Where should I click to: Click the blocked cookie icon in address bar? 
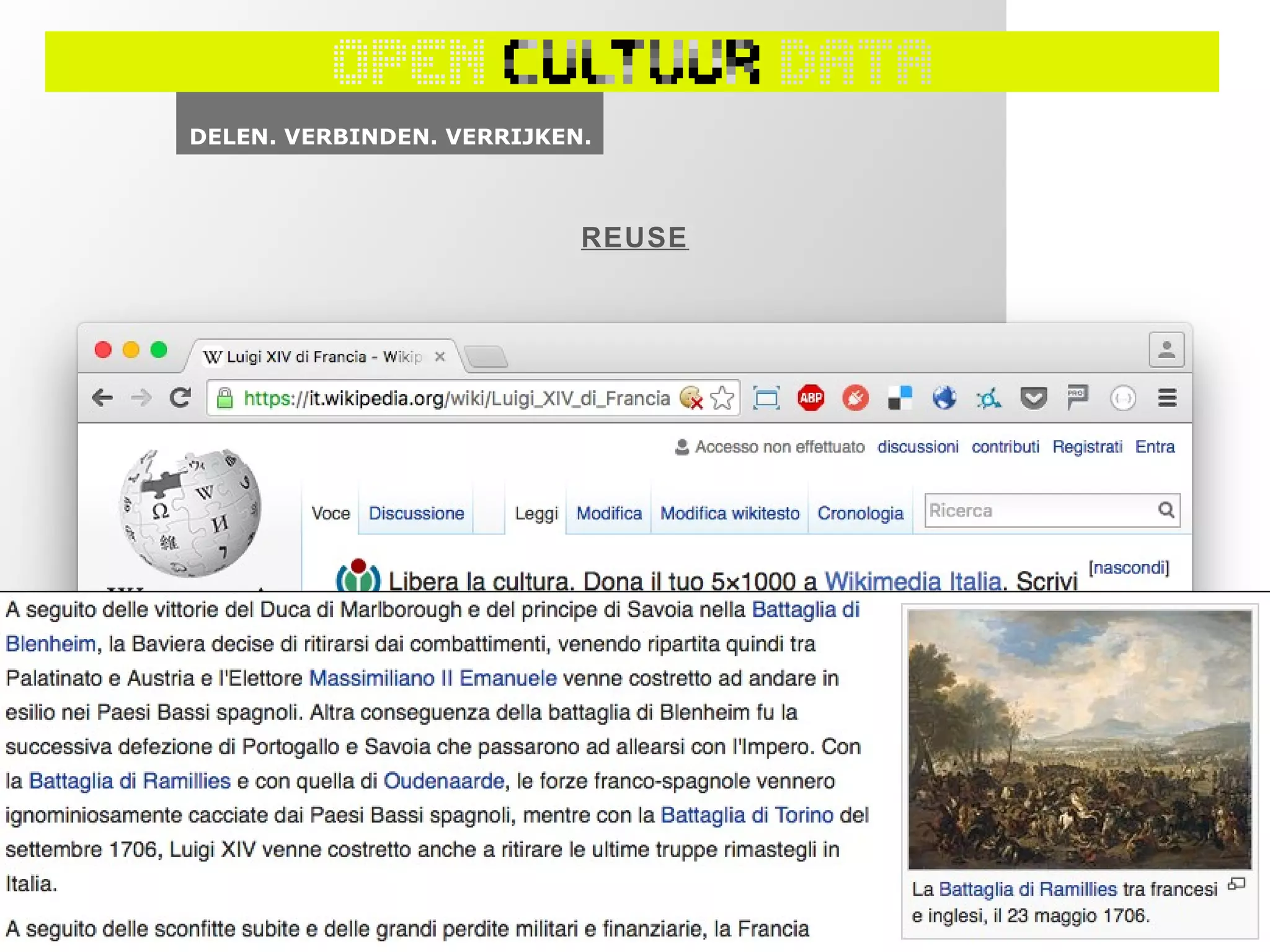coord(691,398)
